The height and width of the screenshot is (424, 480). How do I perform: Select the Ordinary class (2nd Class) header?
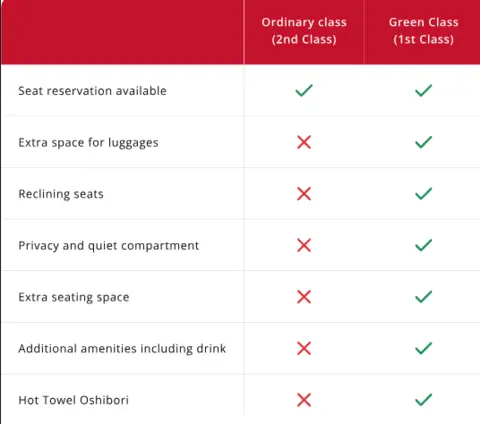click(304, 31)
